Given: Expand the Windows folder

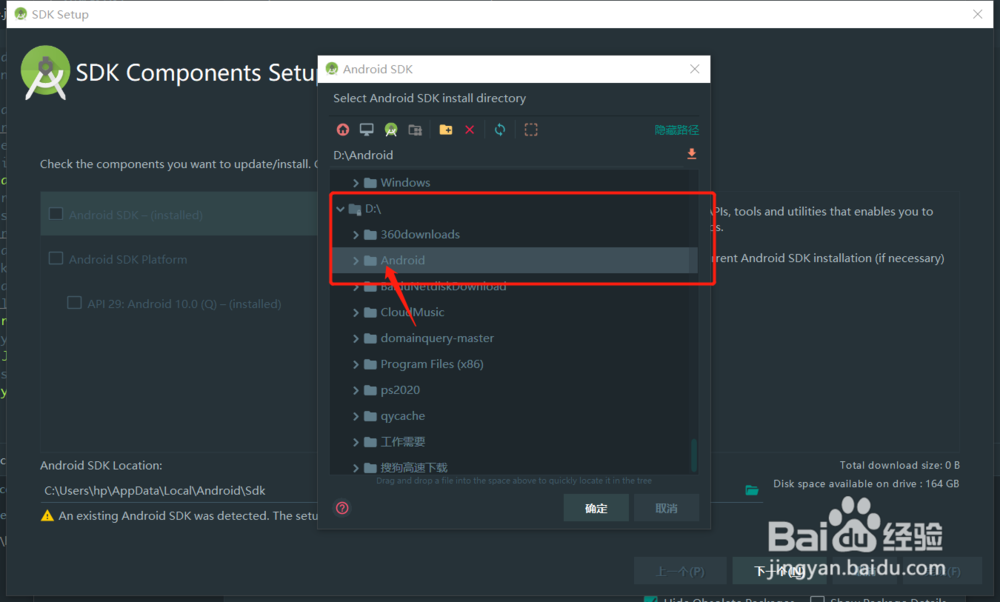Looking at the screenshot, I should (x=356, y=182).
